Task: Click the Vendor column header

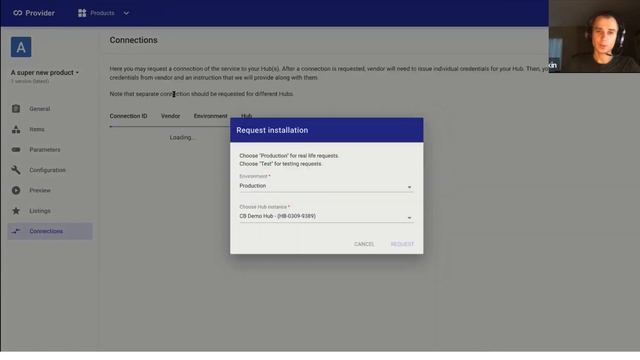Action: 170,116
